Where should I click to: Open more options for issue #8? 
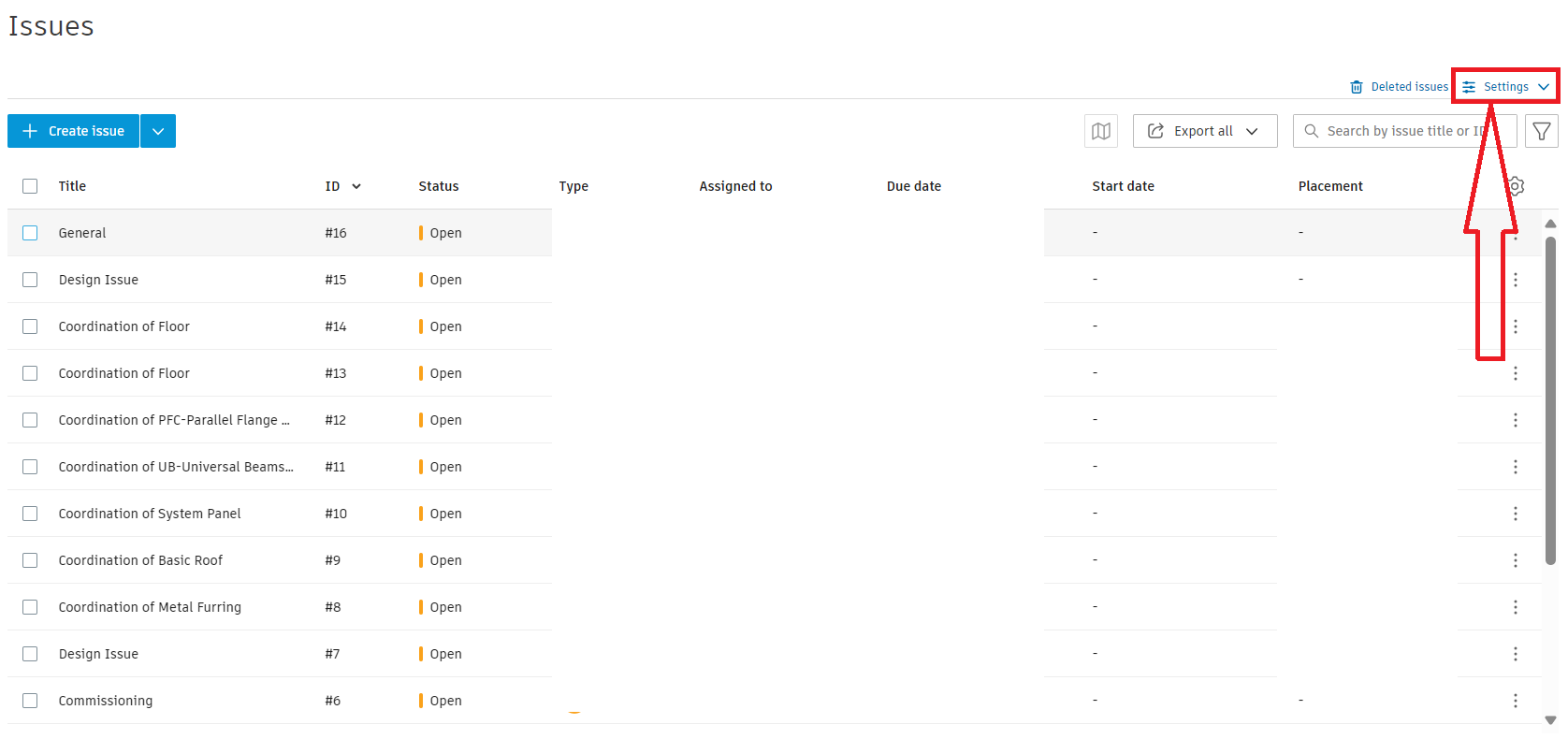(x=1516, y=607)
